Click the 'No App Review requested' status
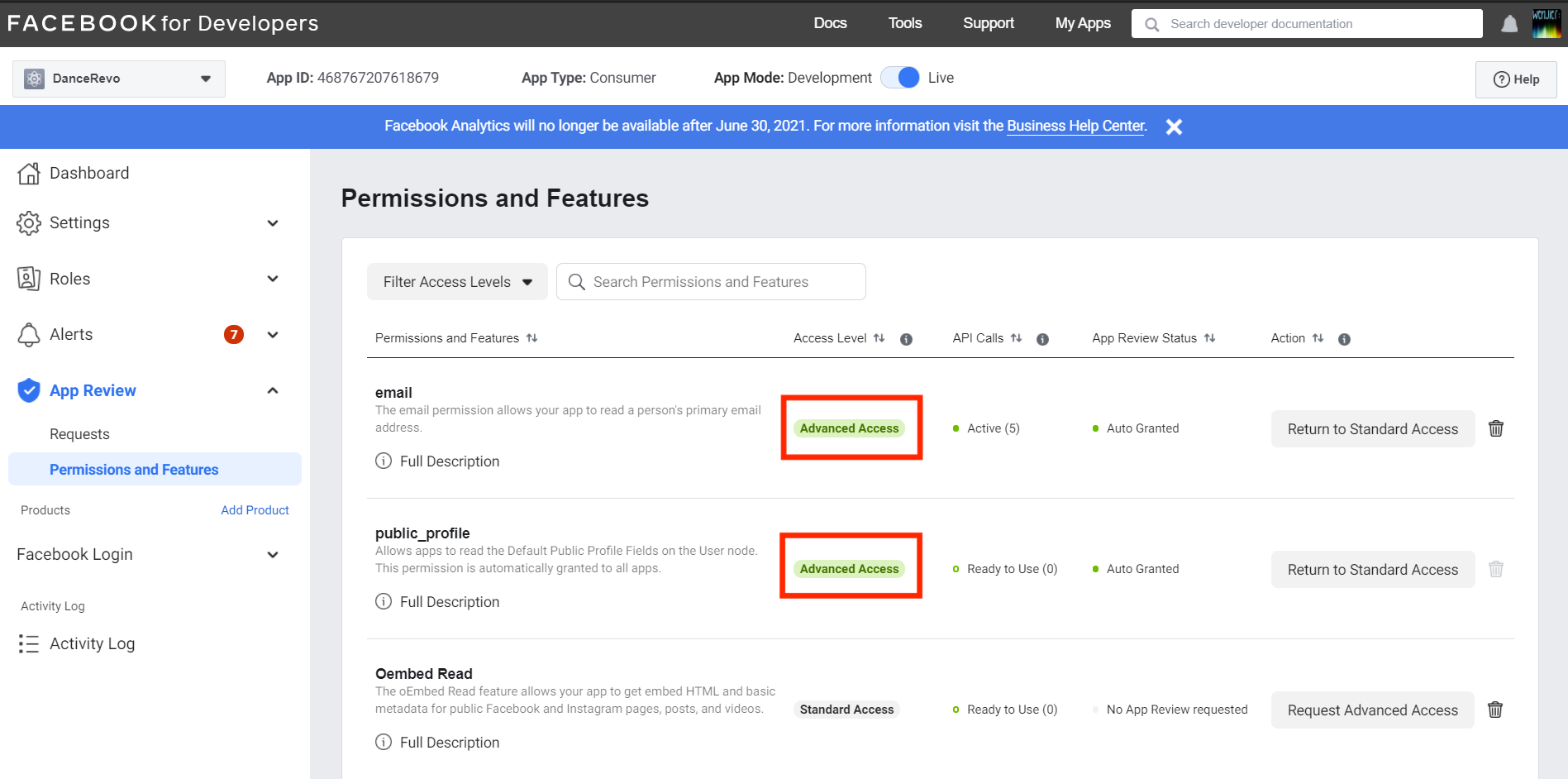The height and width of the screenshot is (779, 1568). tap(1177, 710)
